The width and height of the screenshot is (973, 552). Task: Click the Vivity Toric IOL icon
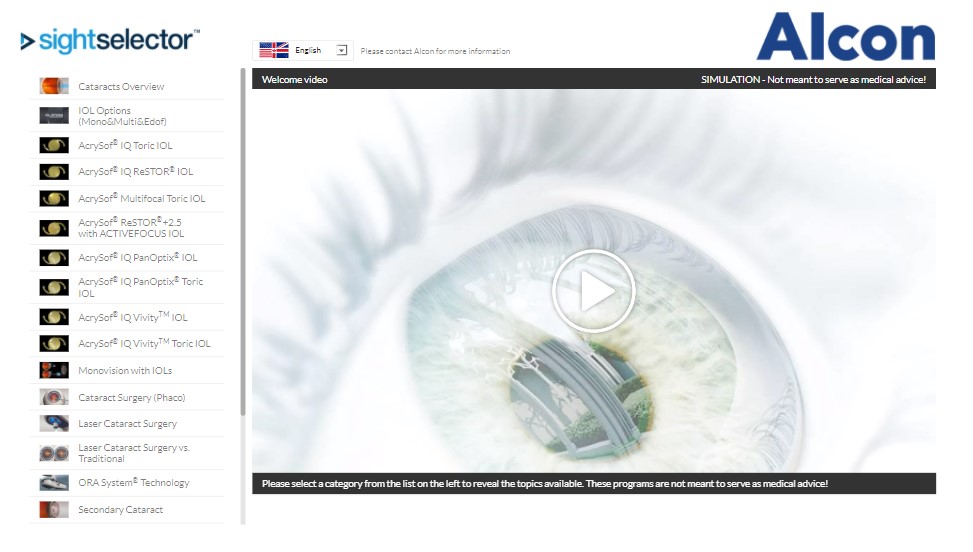pos(54,344)
